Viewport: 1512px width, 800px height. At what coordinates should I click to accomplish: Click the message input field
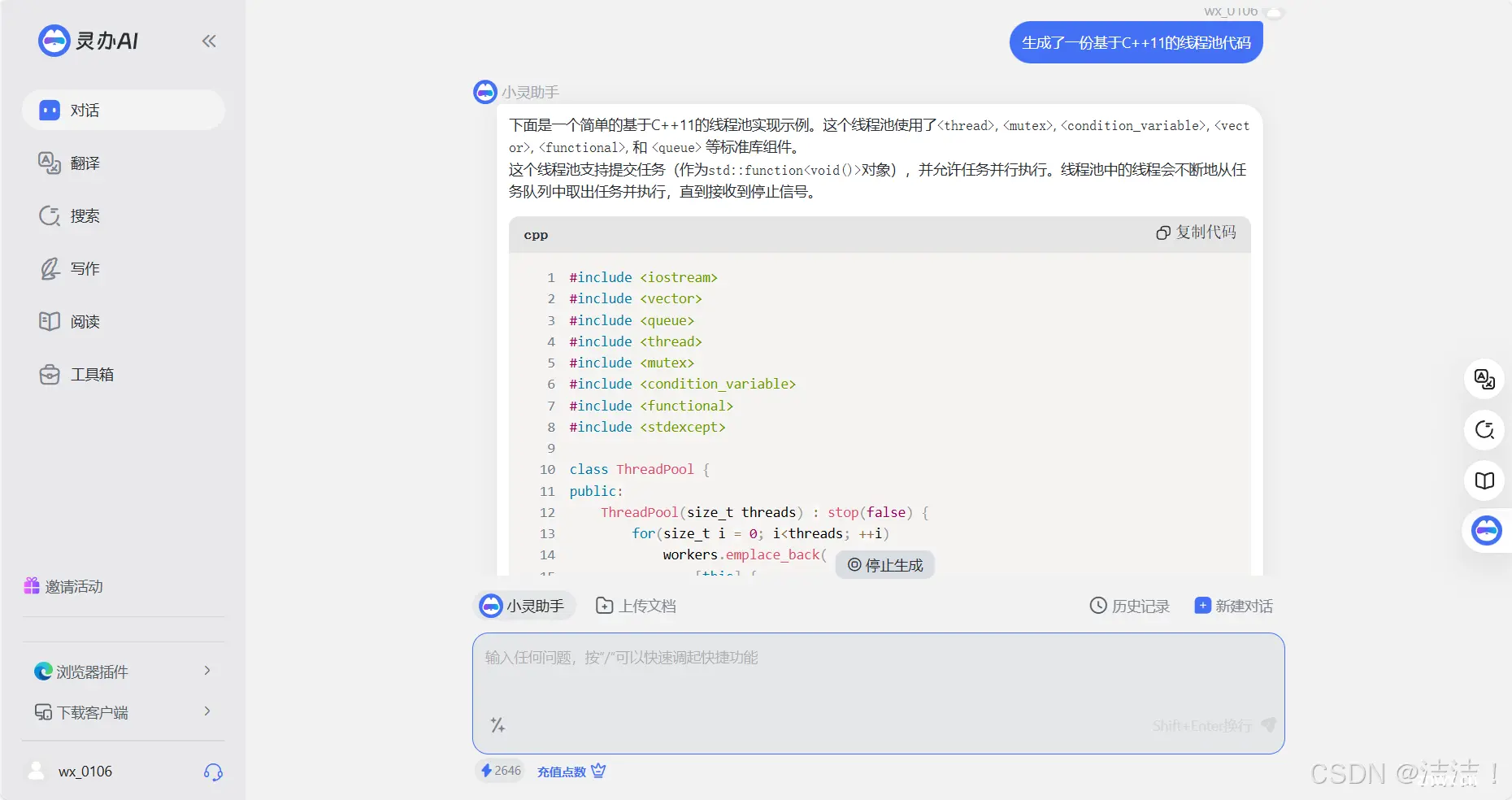878,693
